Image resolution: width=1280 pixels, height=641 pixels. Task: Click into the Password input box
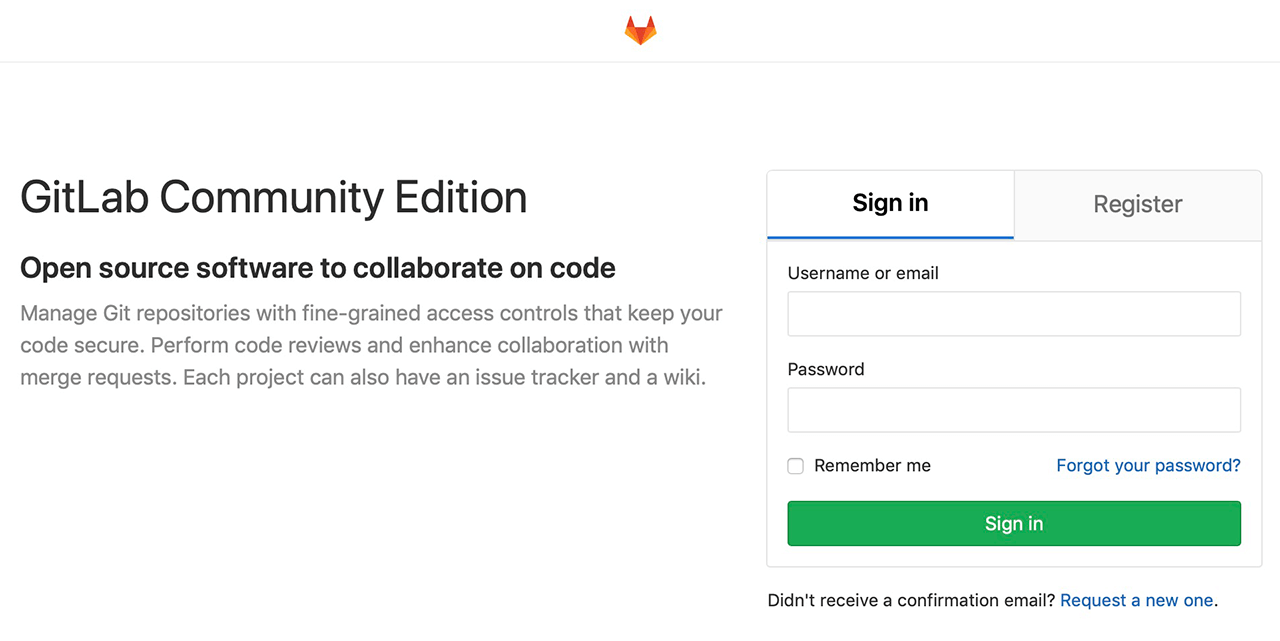pos(1014,410)
